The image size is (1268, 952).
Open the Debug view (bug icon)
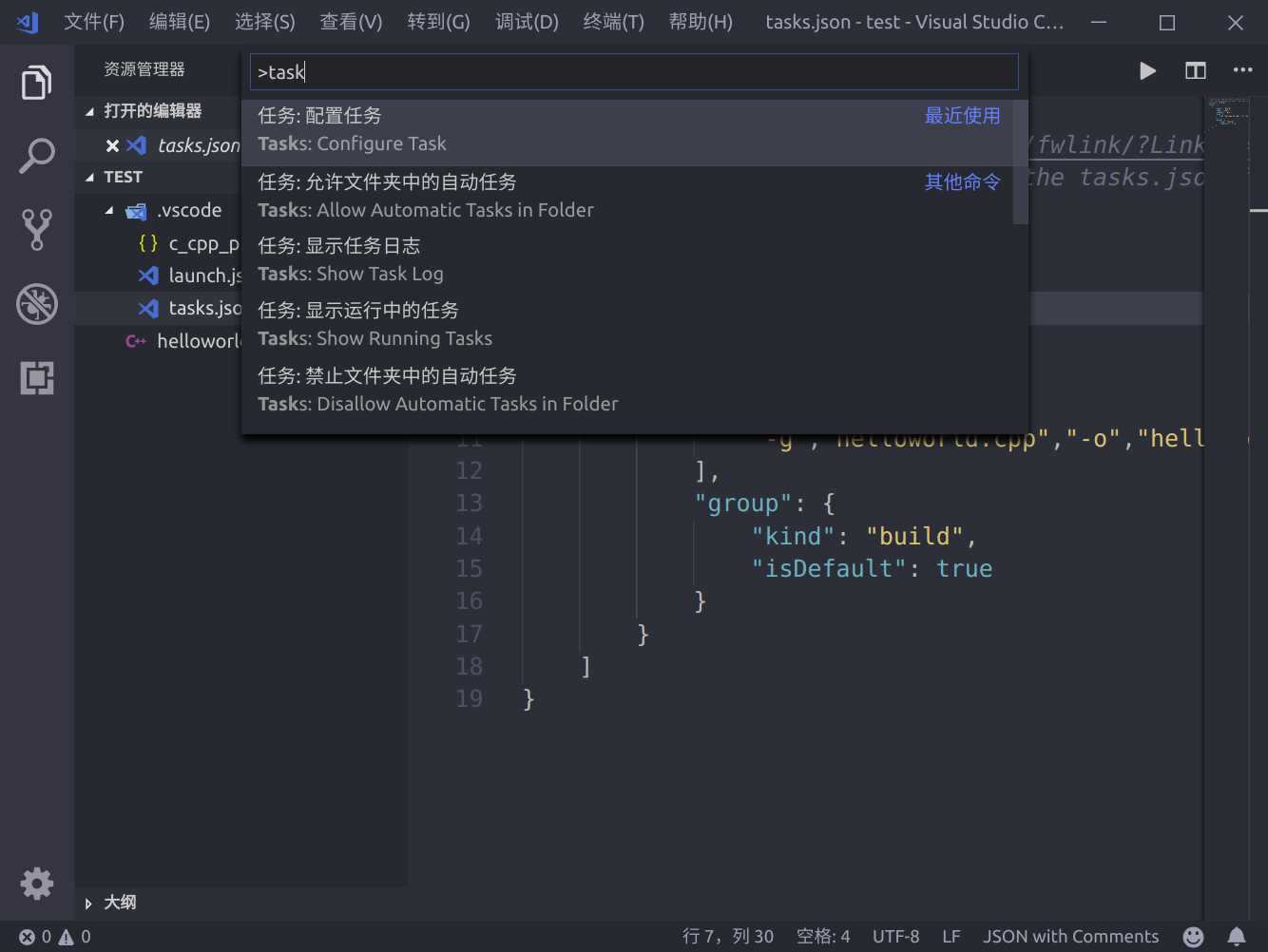point(37,304)
